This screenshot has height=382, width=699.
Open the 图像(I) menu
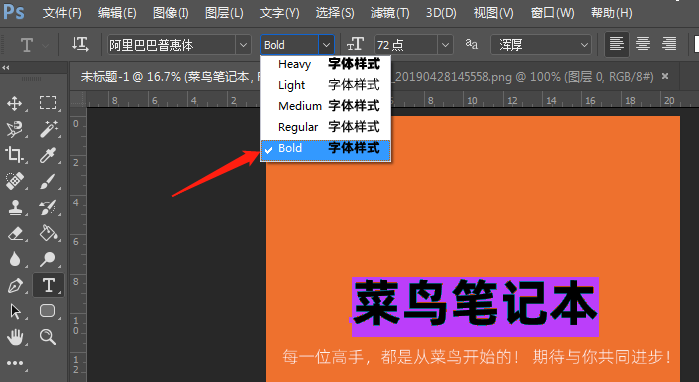171,13
